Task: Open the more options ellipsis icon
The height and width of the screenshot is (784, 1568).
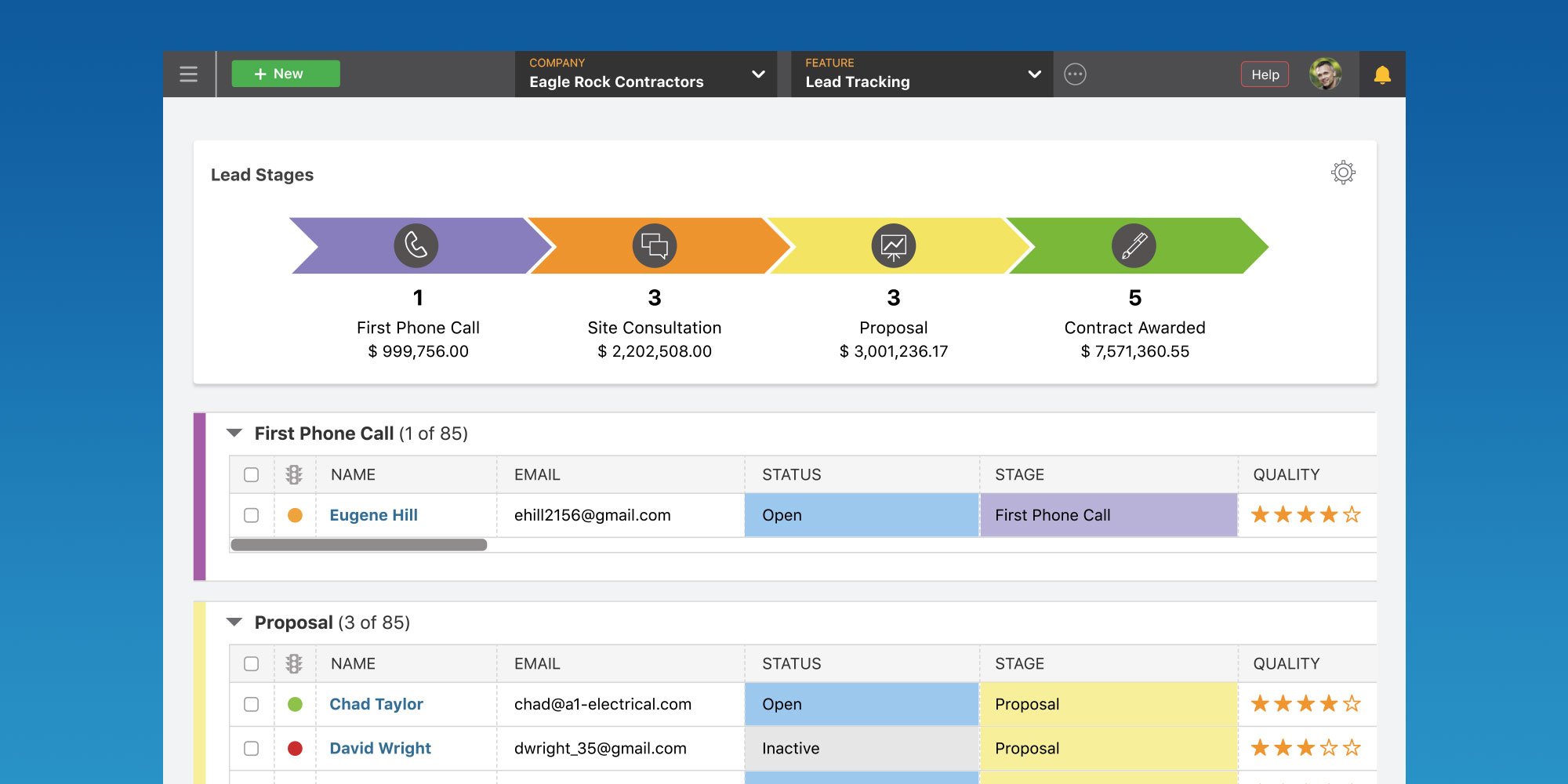Action: (1075, 74)
